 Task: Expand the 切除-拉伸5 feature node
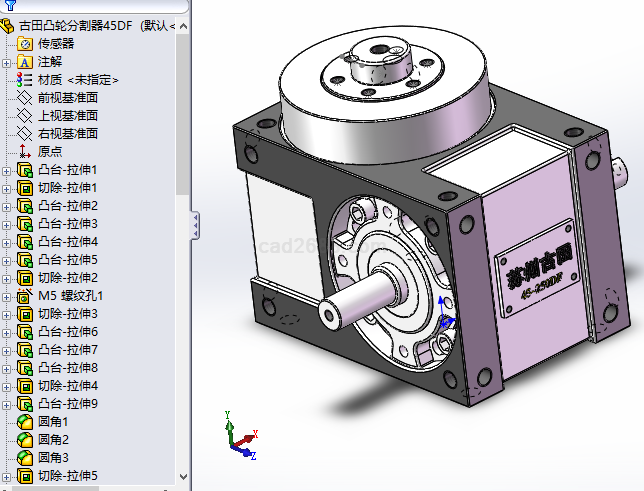7,476
